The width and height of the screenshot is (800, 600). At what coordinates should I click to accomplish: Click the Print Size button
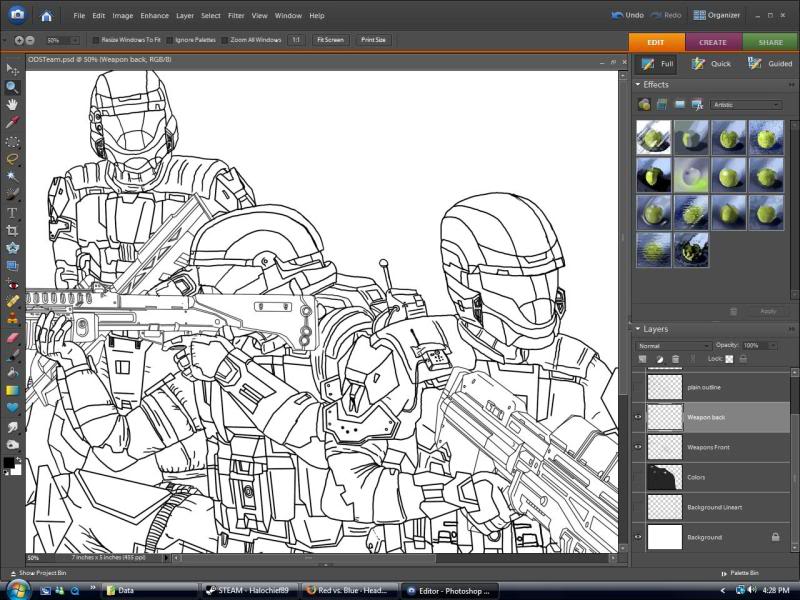[373, 40]
